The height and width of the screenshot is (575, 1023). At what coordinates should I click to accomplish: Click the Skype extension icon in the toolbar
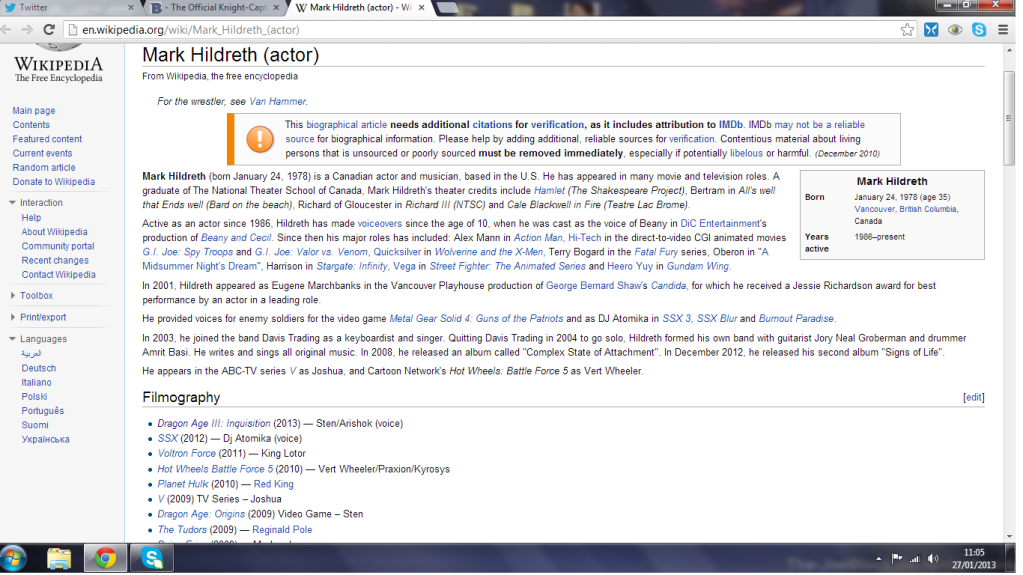tap(979, 30)
